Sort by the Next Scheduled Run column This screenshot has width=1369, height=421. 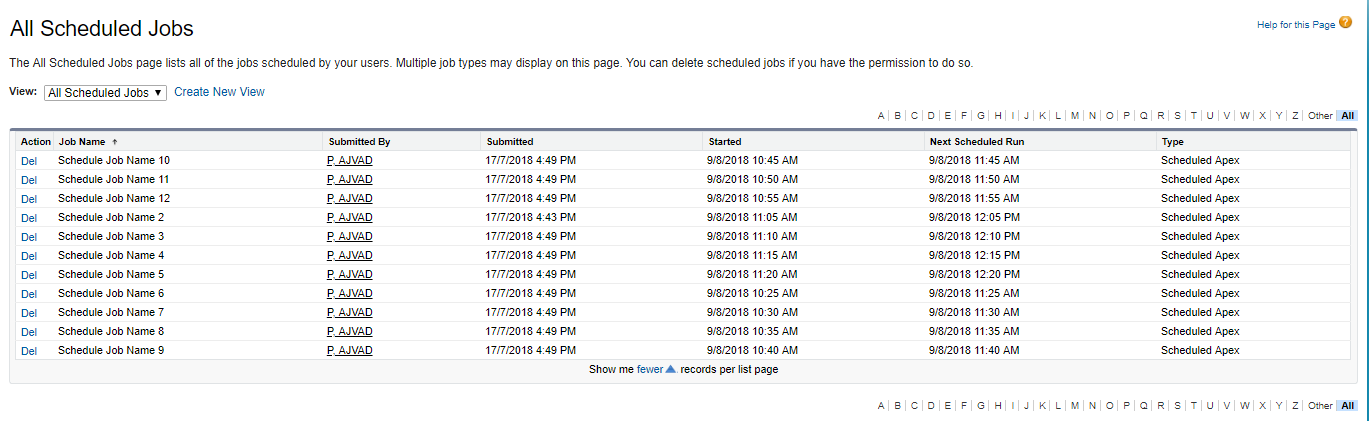[x=976, y=142]
